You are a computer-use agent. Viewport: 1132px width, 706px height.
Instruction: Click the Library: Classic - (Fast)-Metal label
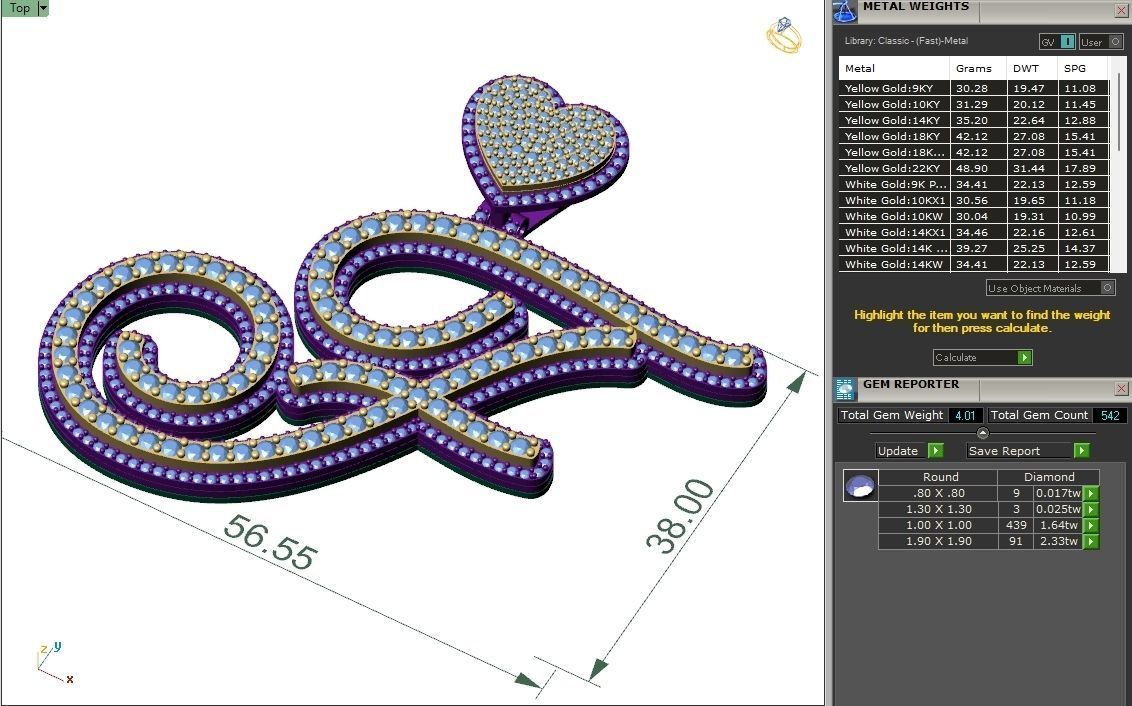pos(906,41)
